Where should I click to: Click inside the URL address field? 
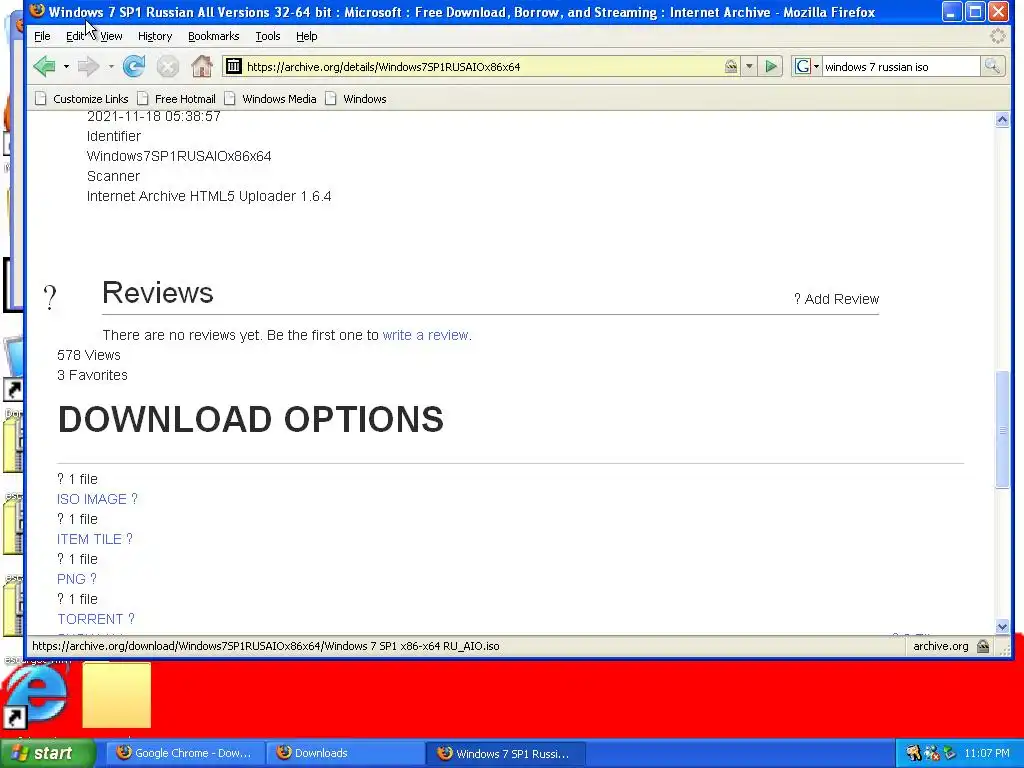483,66
